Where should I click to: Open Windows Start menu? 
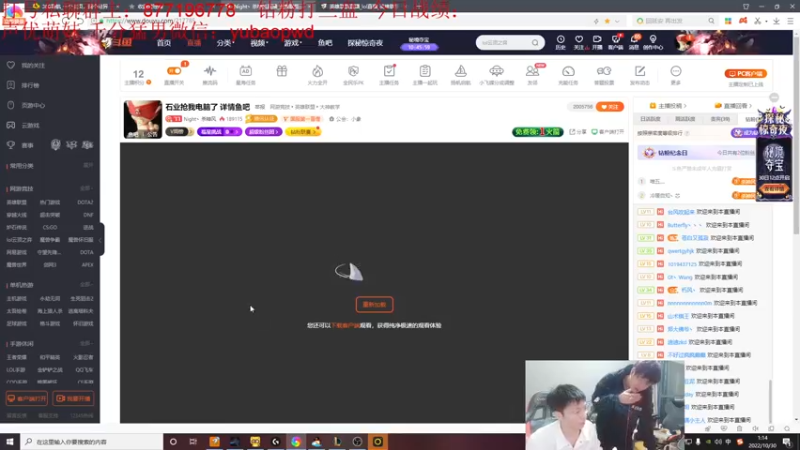coord(10,441)
